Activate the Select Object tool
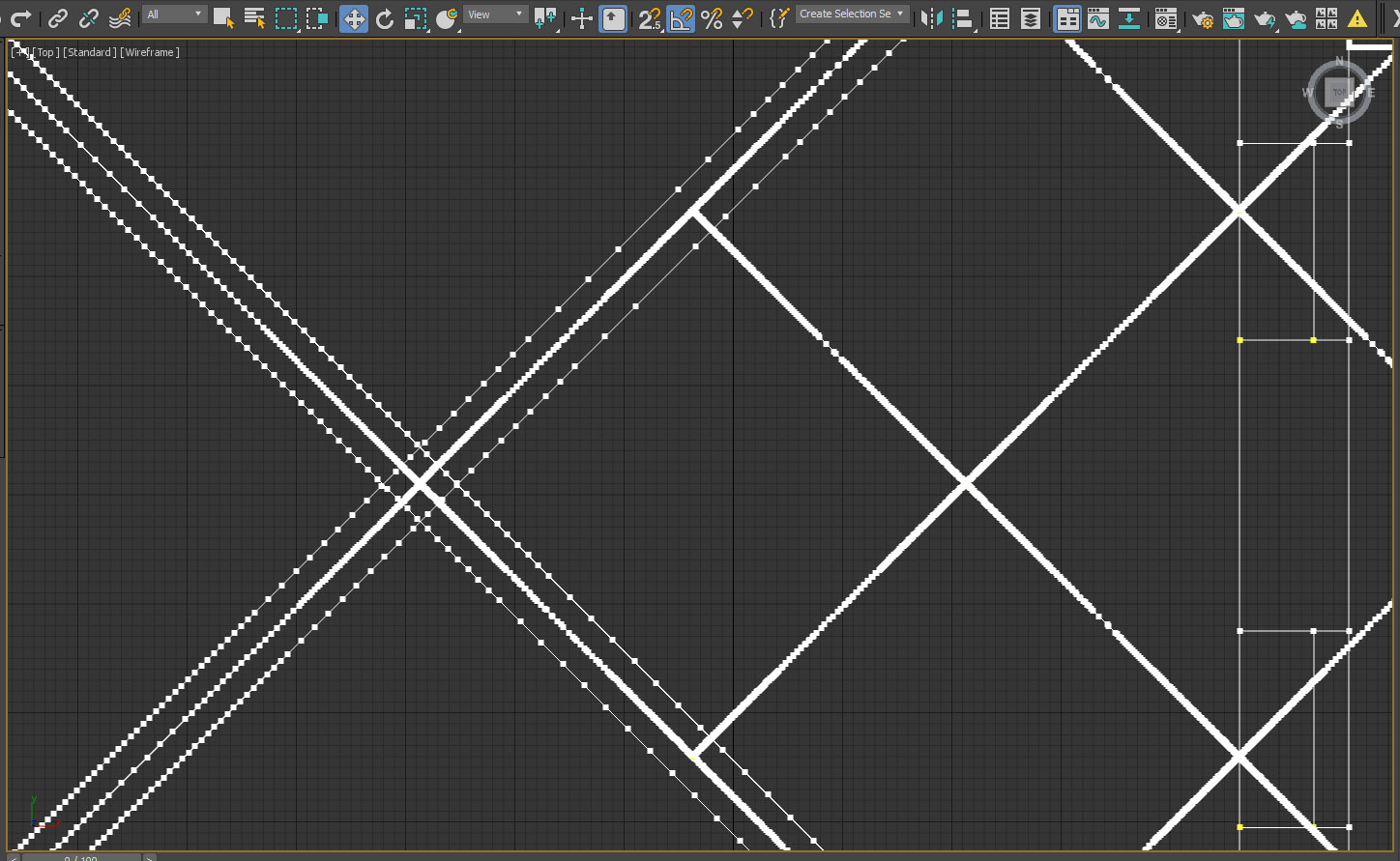 coord(223,17)
